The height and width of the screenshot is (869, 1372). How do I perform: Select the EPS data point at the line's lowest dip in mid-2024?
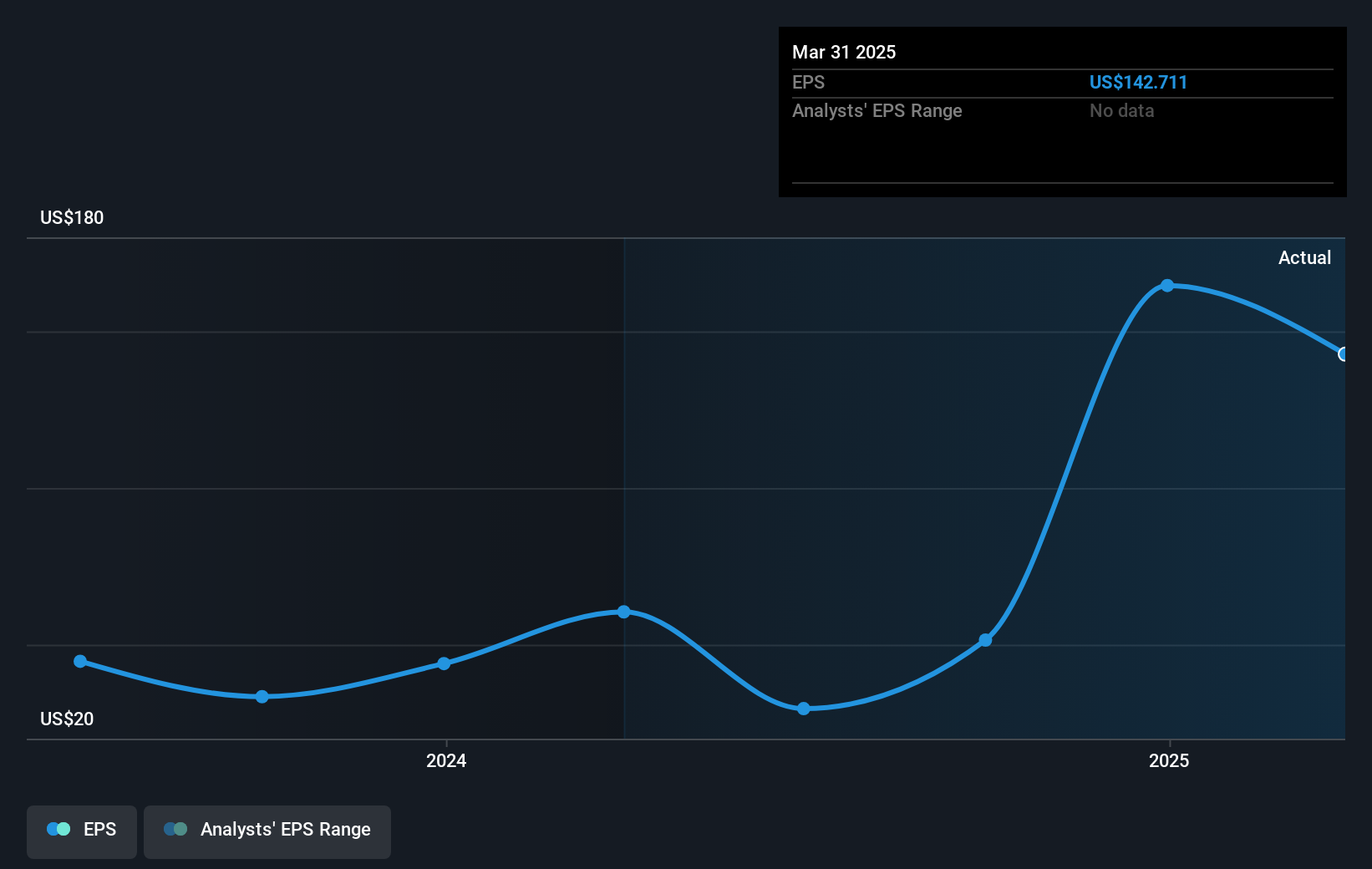click(804, 709)
